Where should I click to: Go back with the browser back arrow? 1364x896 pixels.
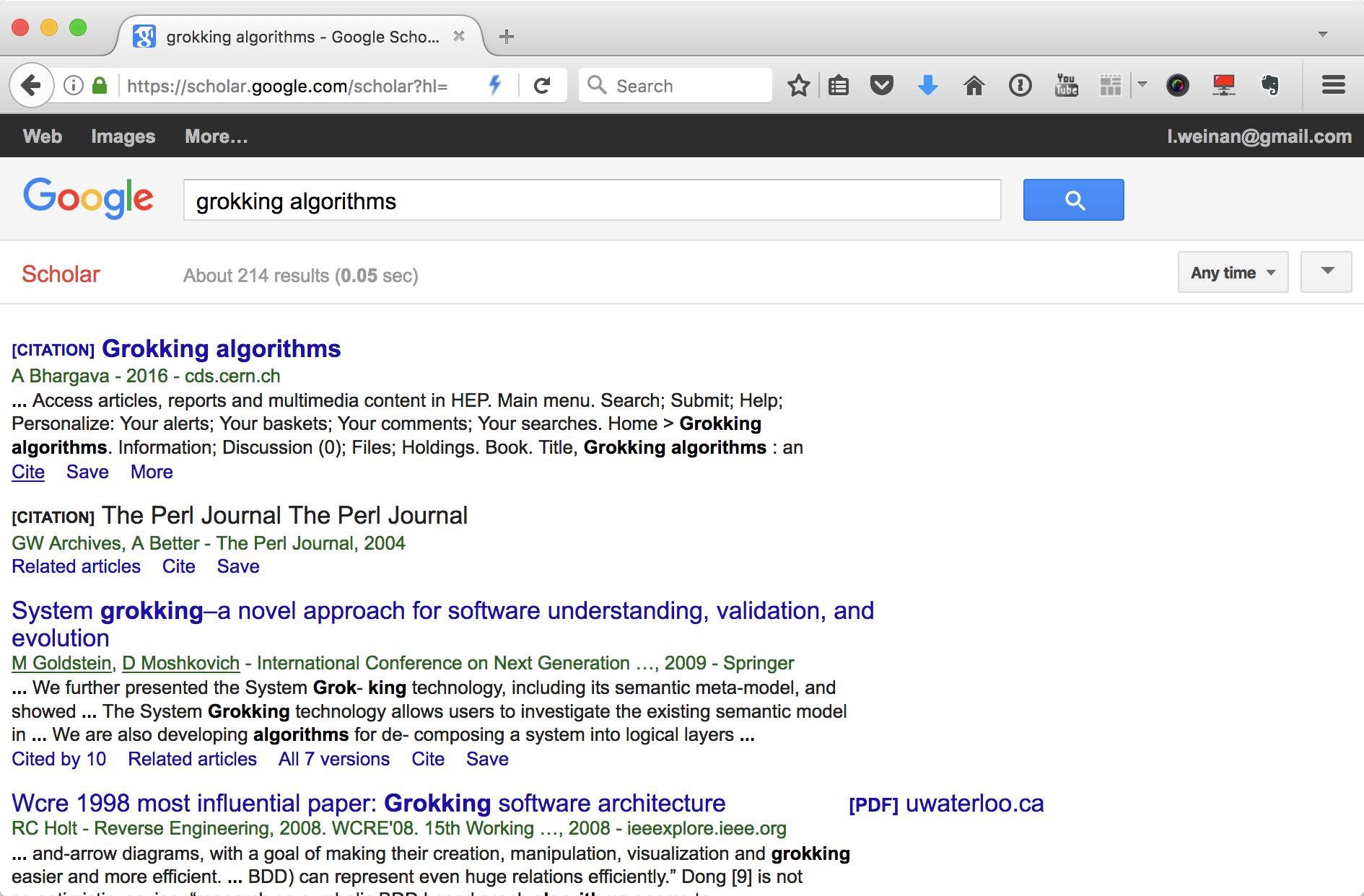click(x=31, y=86)
